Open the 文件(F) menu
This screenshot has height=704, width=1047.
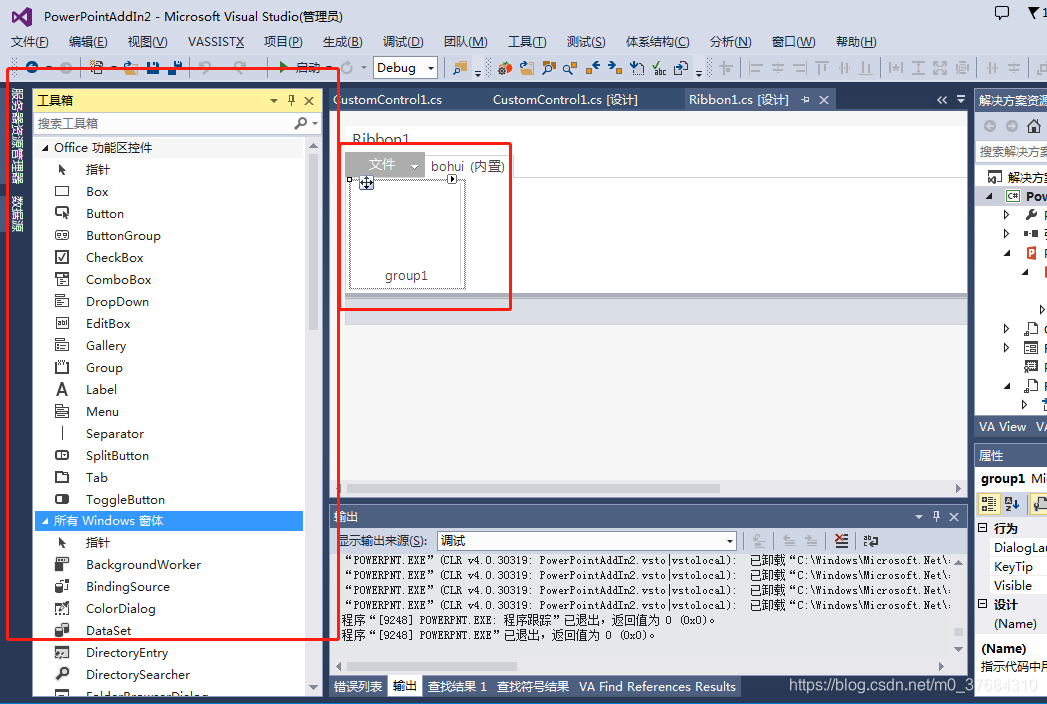29,41
